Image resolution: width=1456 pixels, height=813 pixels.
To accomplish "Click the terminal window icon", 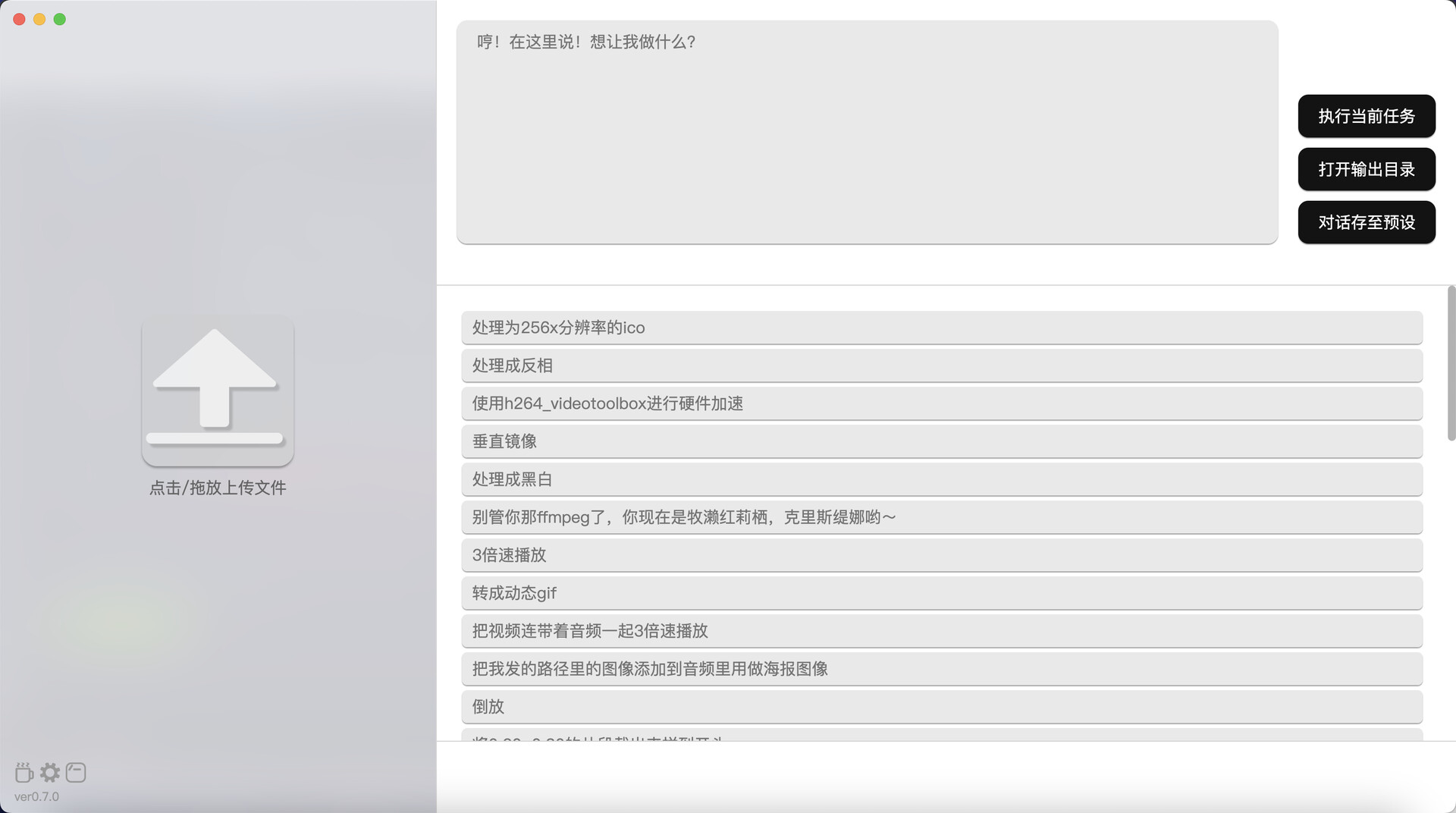I will click(x=76, y=772).
